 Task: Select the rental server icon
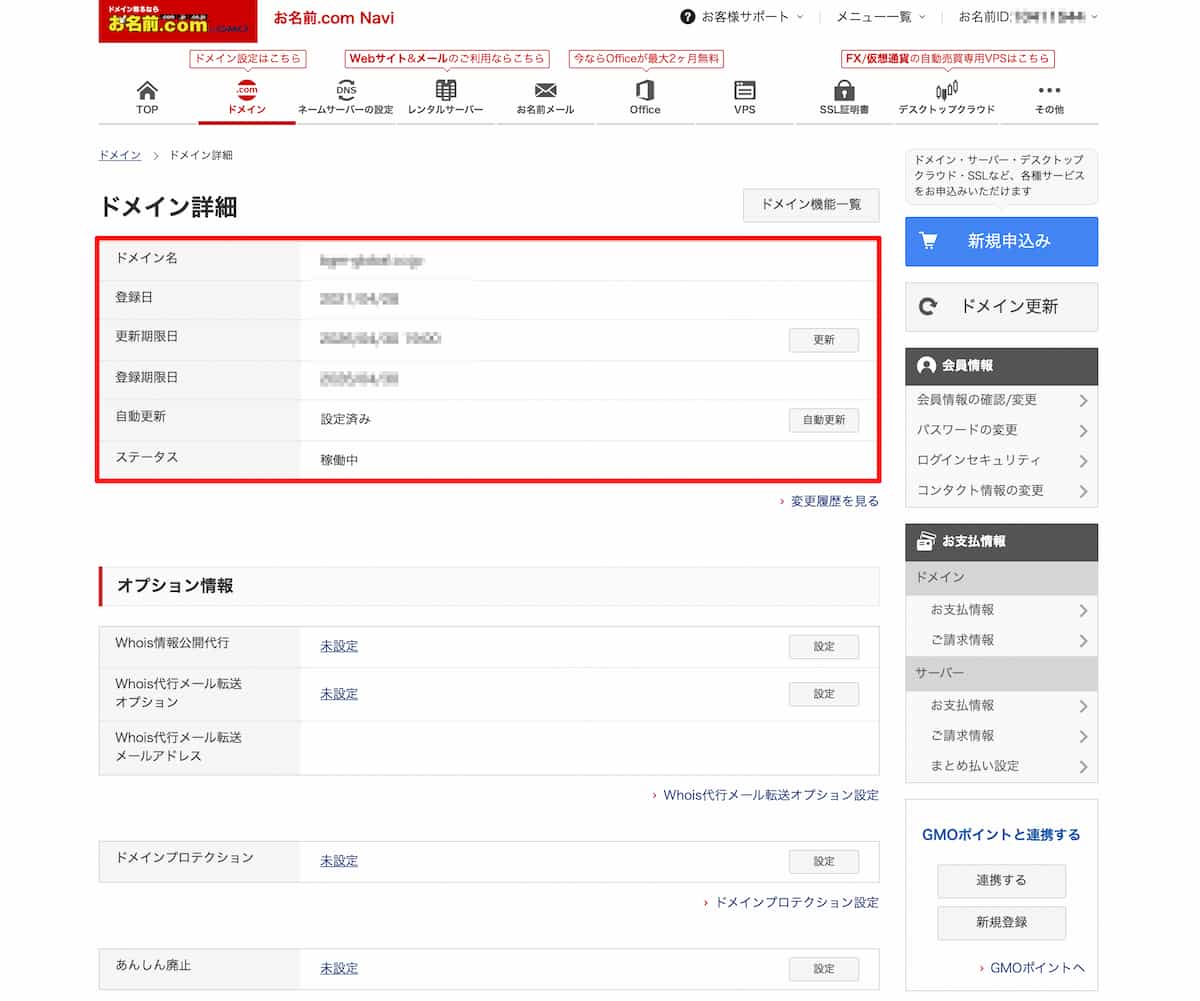click(x=446, y=91)
